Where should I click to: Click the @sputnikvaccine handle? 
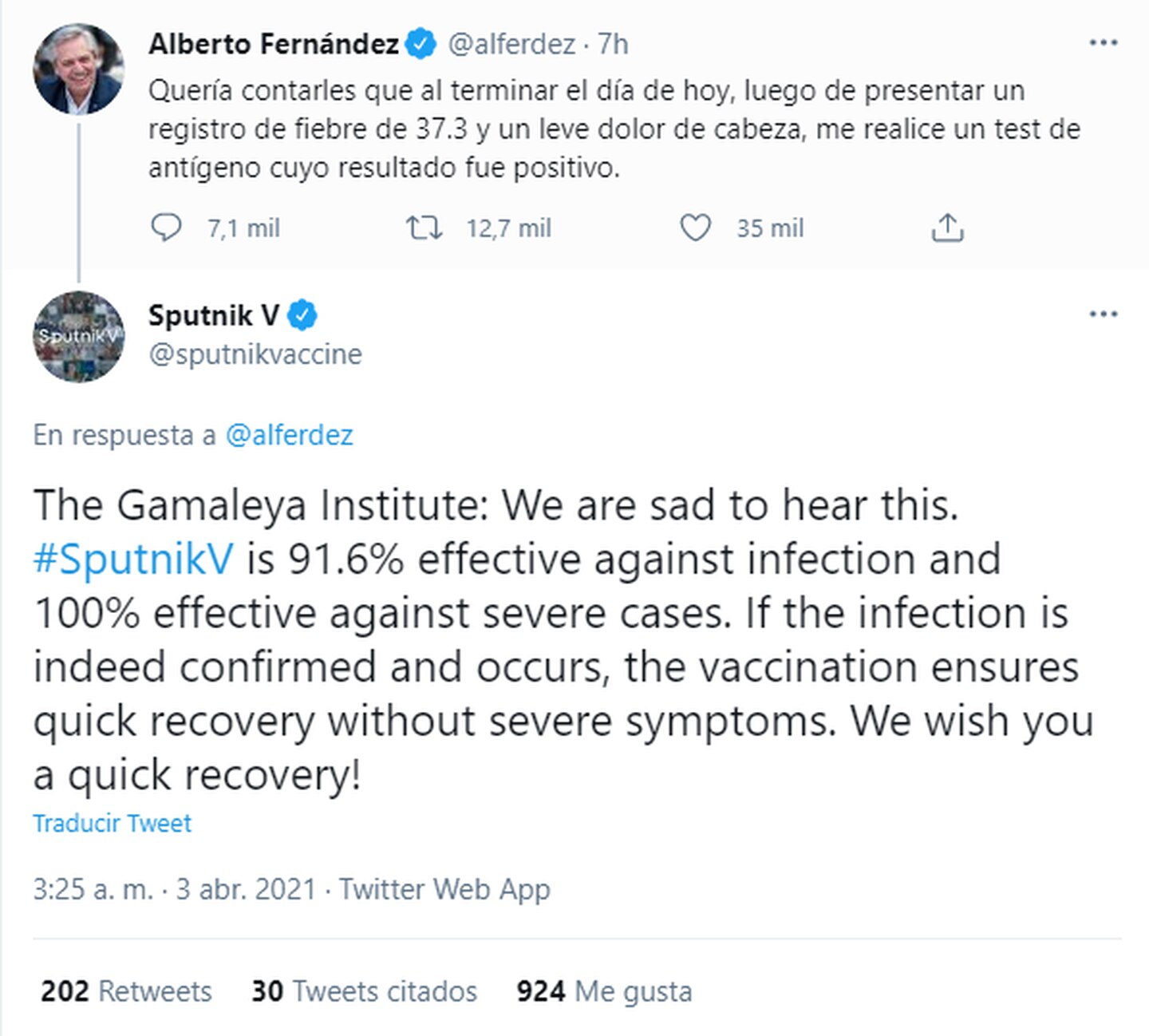[255, 354]
